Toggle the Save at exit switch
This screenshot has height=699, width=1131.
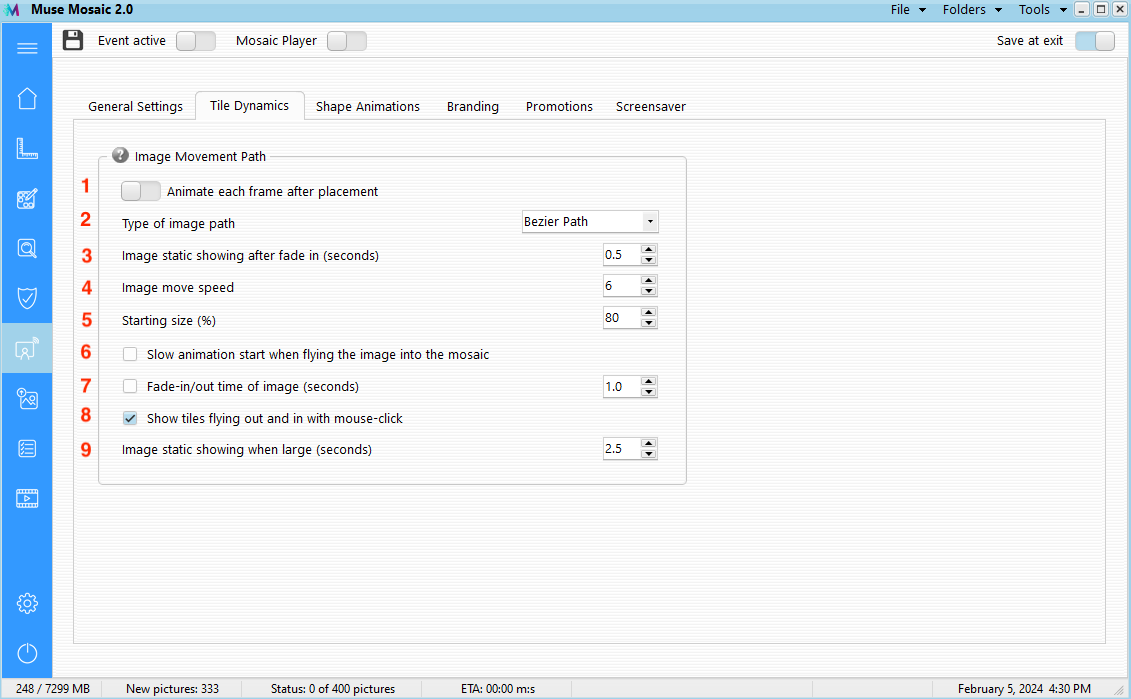click(x=1094, y=41)
